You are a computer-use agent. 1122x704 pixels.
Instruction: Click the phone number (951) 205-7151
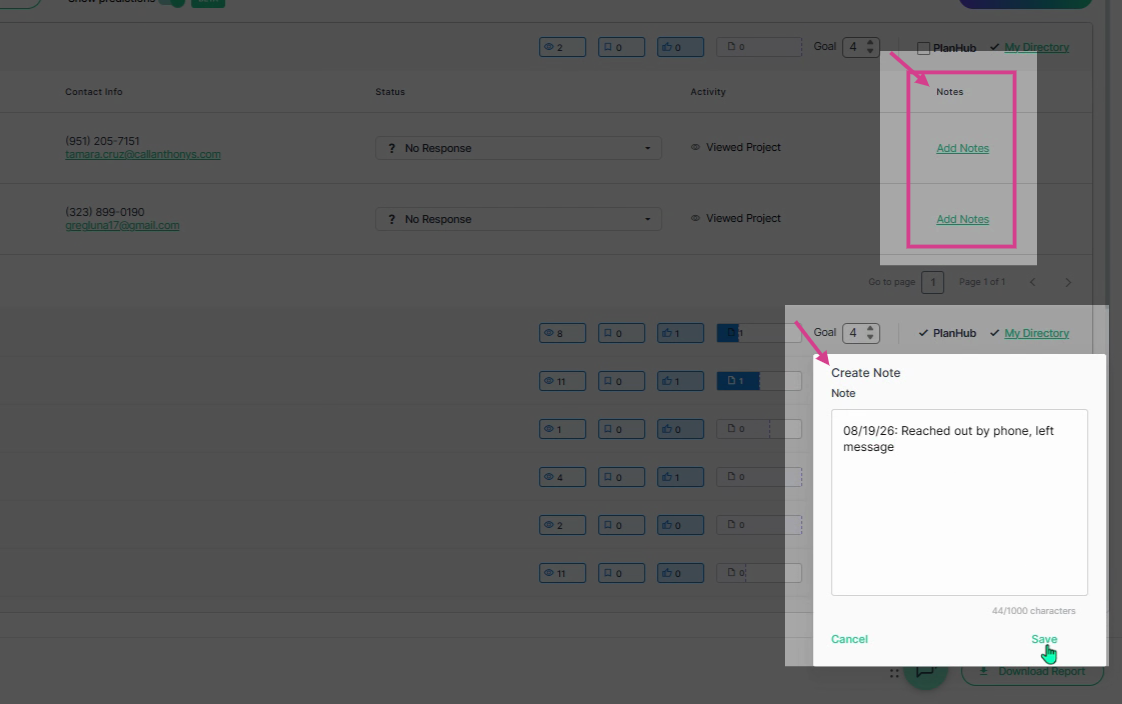tap(102, 141)
